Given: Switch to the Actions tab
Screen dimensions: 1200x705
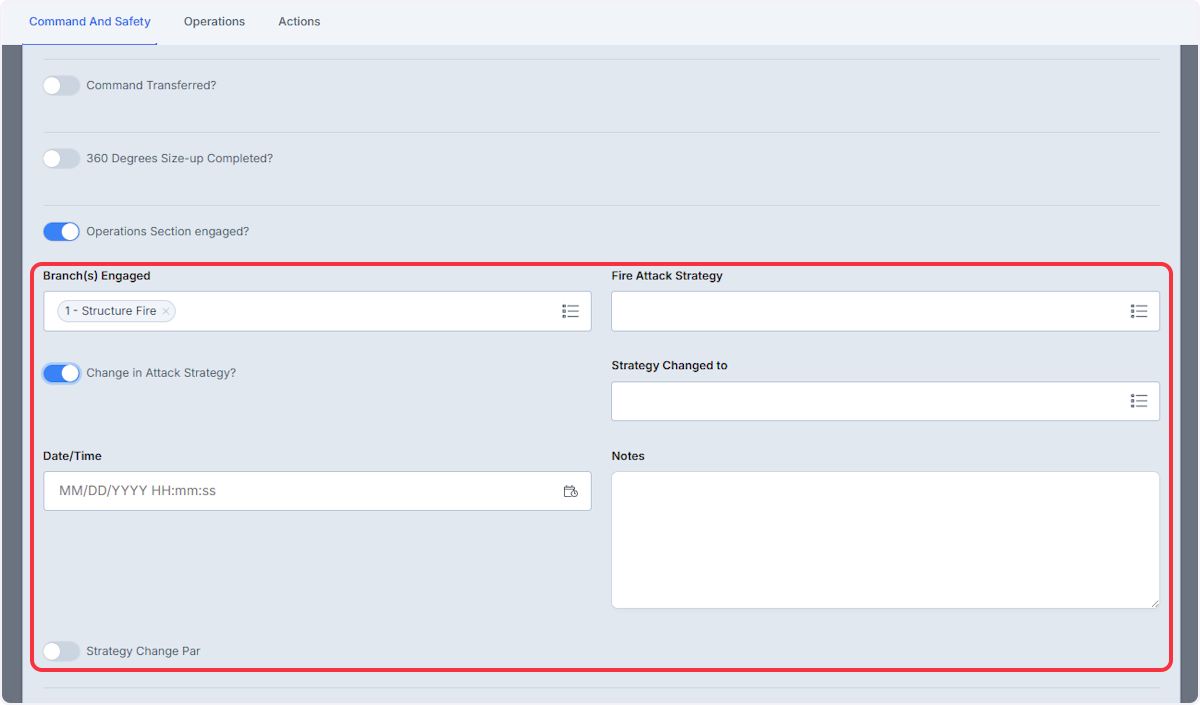Looking at the screenshot, I should point(299,21).
